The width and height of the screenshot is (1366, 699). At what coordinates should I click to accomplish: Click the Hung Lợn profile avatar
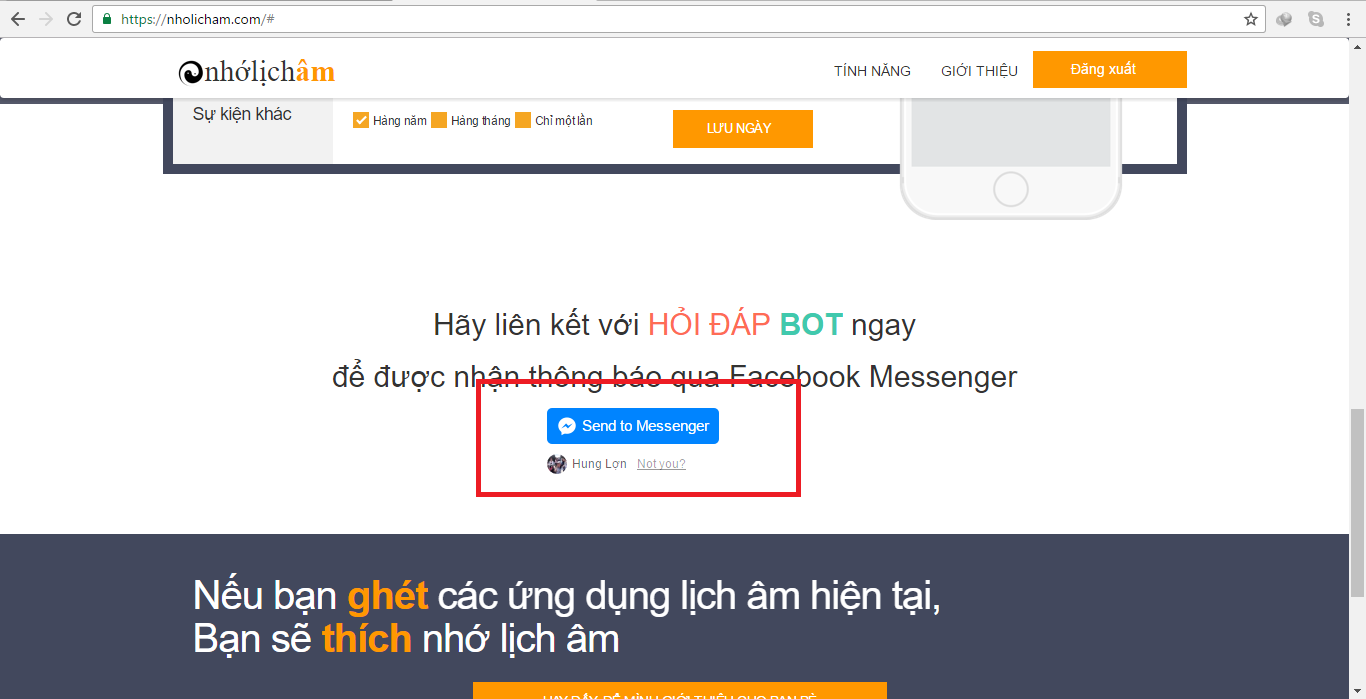[557, 464]
